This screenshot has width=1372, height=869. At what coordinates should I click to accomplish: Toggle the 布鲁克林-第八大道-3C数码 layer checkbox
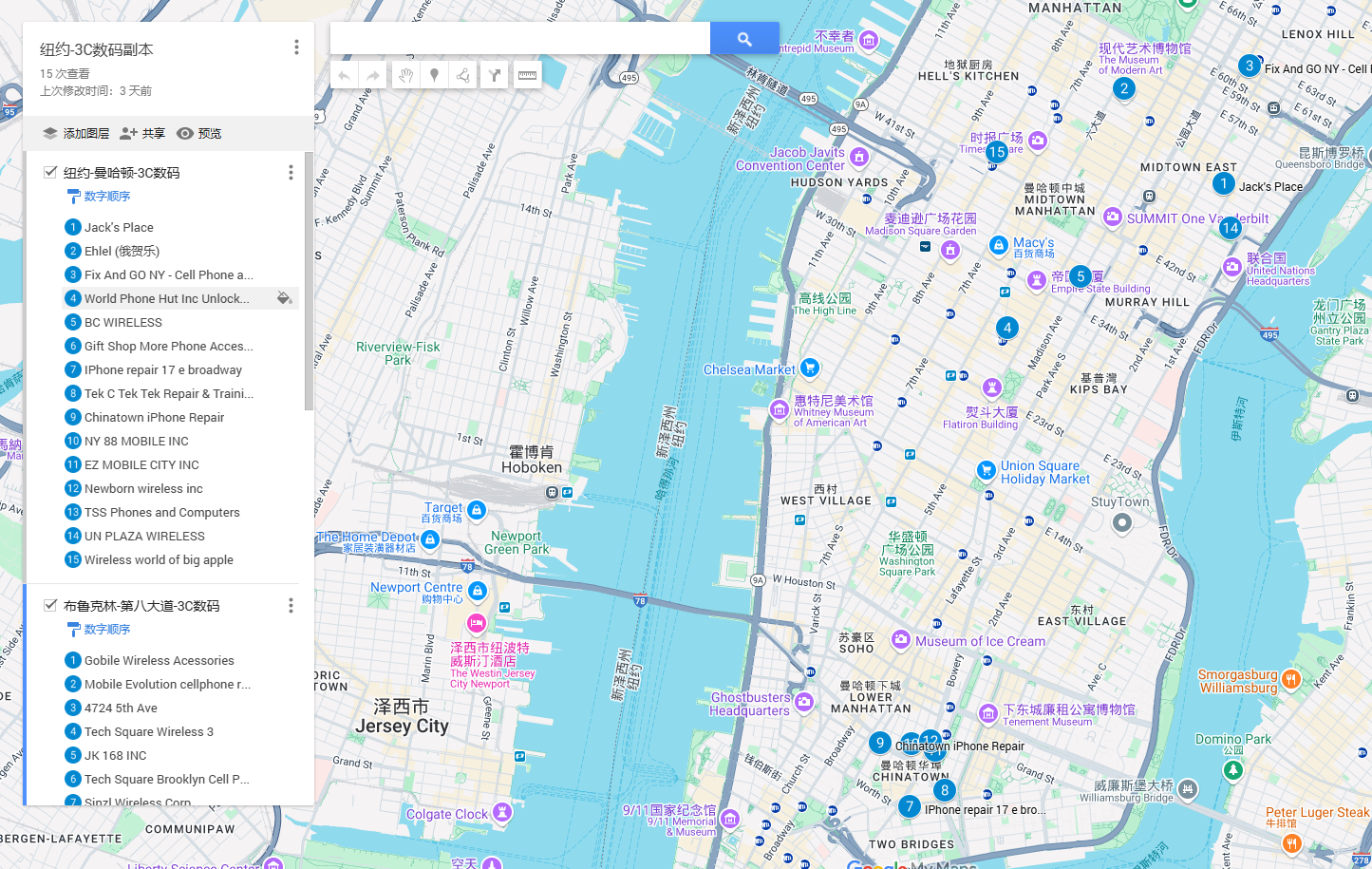coord(50,605)
